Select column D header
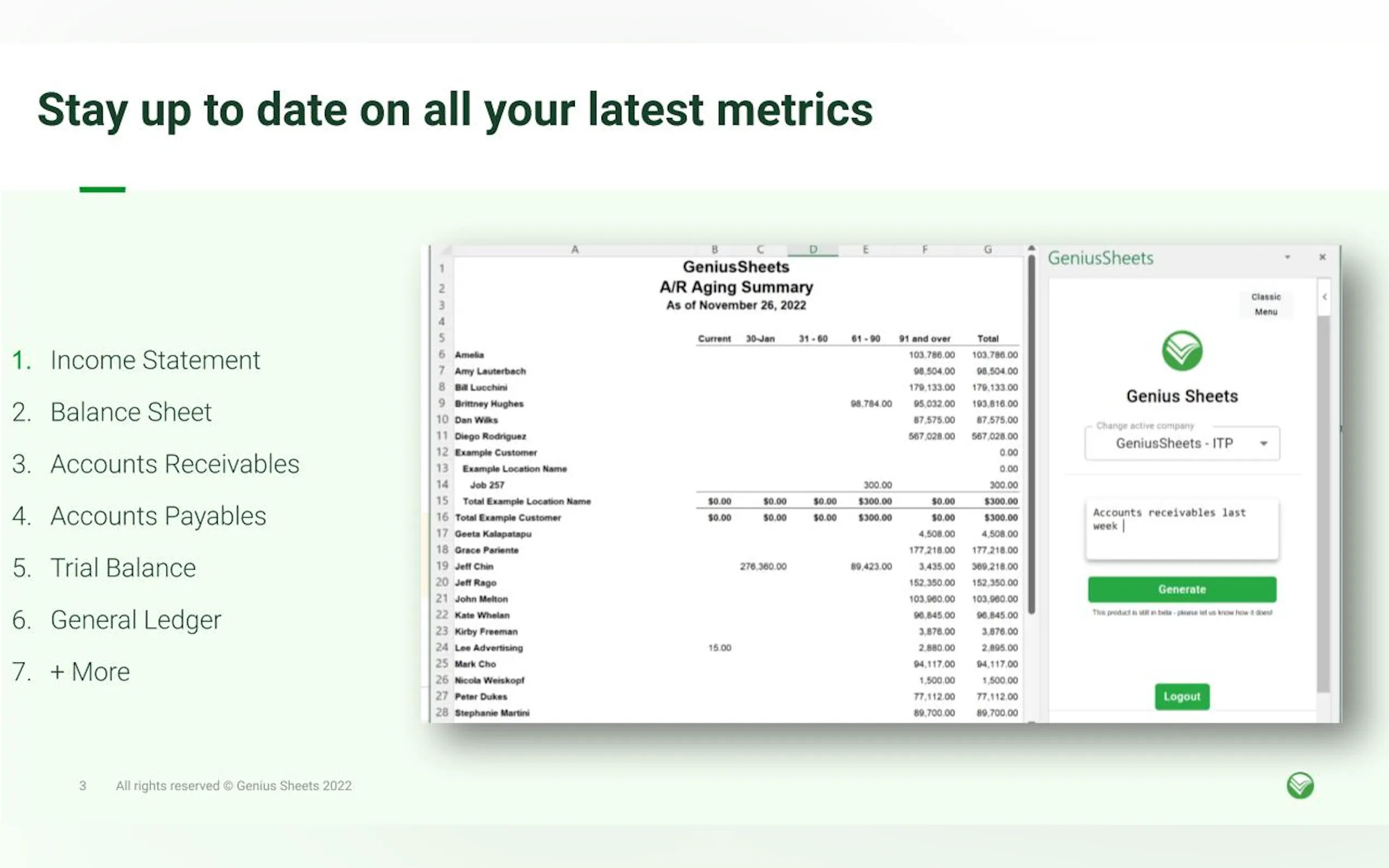This screenshot has height=868, width=1389. 813,250
